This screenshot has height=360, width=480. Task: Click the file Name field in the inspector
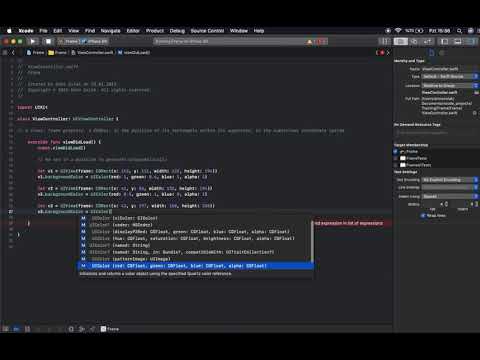click(x=450, y=69)
